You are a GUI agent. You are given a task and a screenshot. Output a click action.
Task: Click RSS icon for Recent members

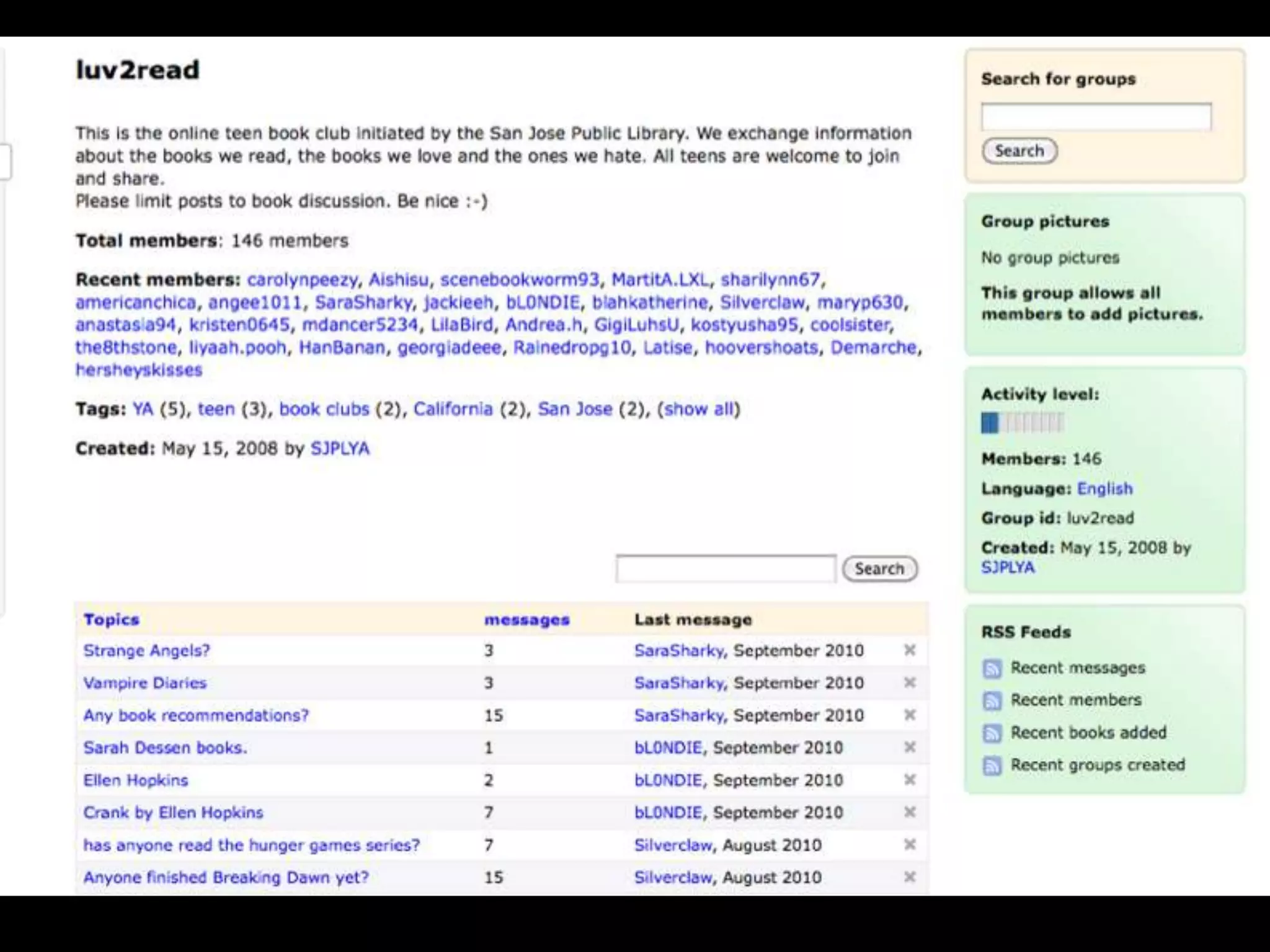point(992,700)
